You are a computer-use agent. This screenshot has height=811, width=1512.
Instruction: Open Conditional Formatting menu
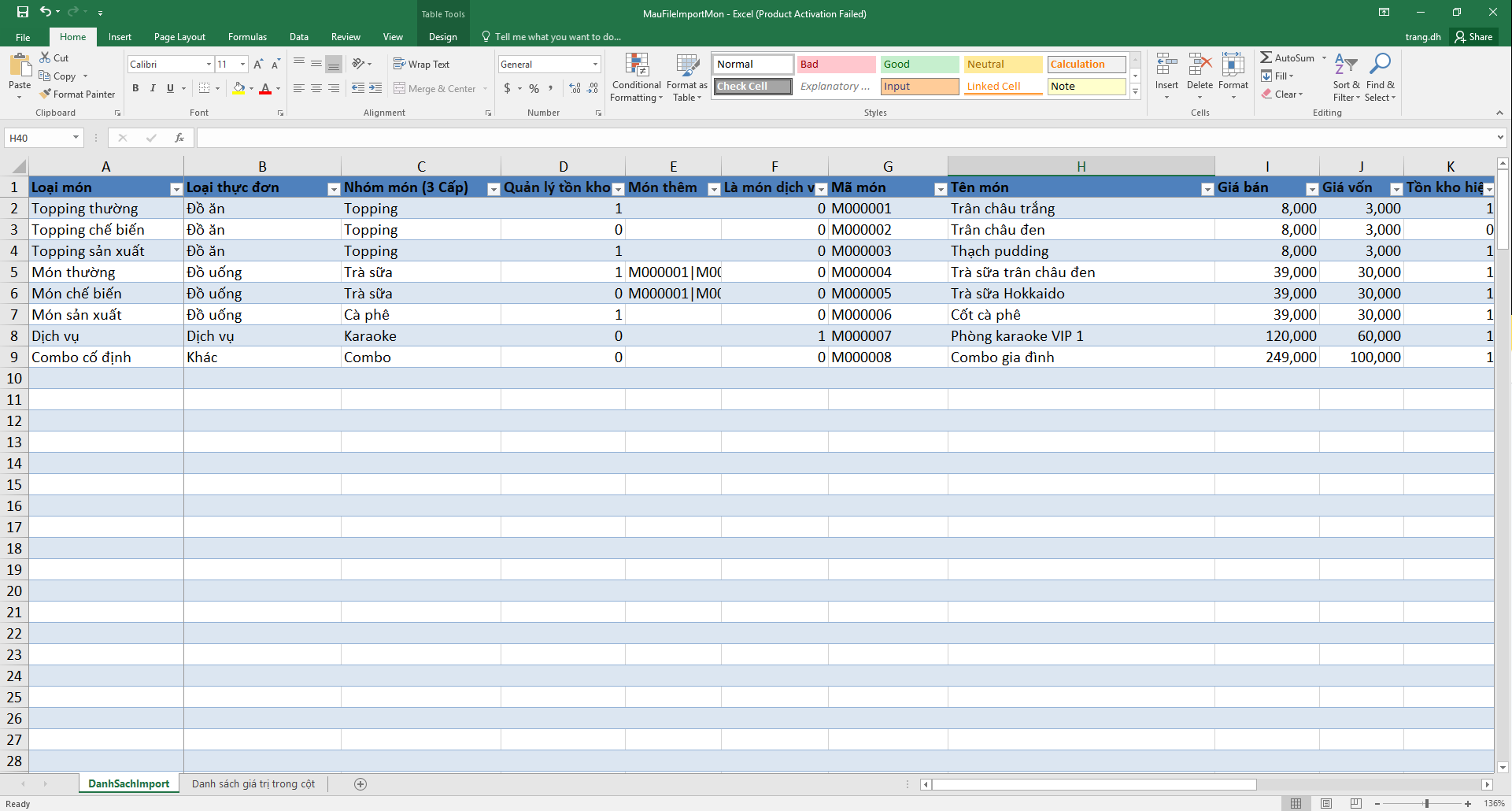tap(636, 78)
